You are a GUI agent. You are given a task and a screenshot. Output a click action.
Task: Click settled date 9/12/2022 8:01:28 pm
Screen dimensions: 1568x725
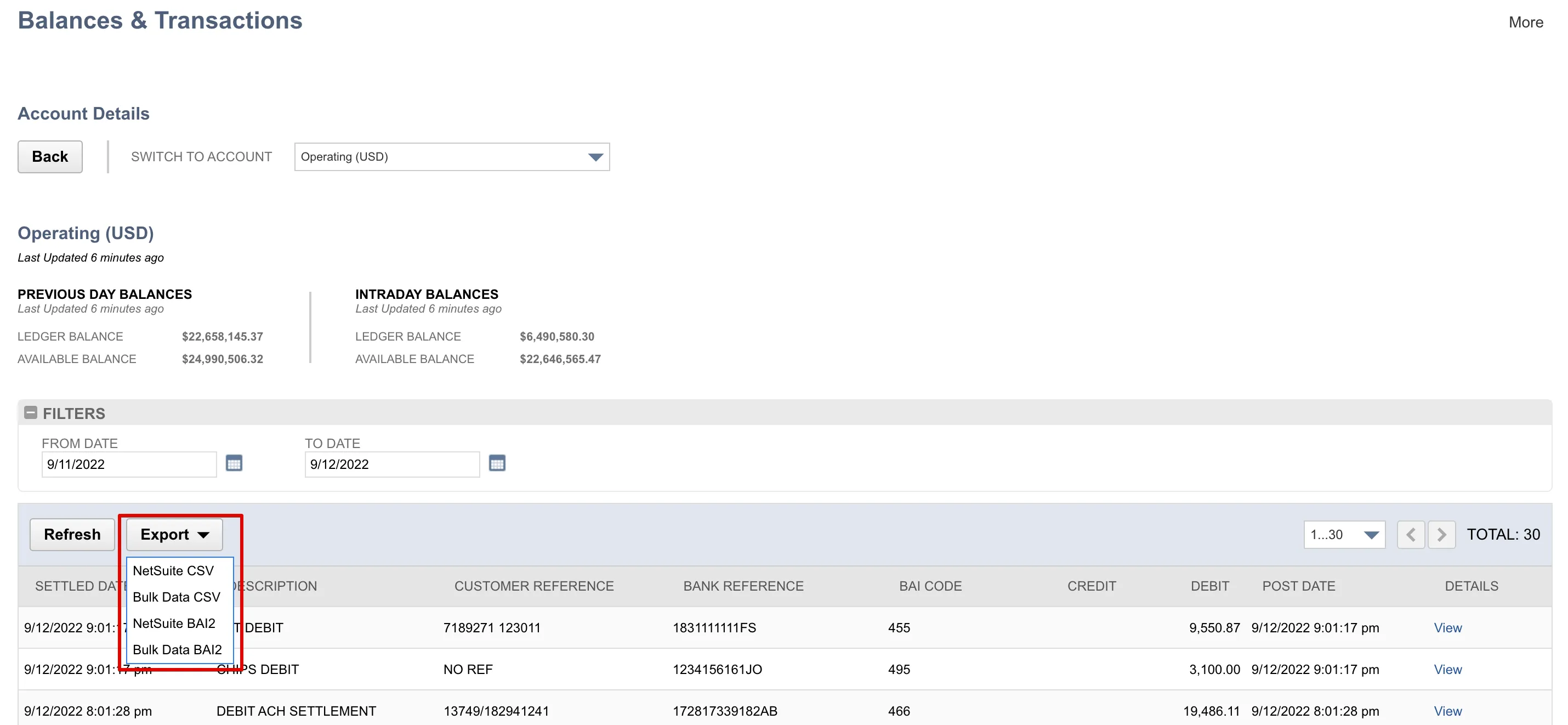point(88,711)
